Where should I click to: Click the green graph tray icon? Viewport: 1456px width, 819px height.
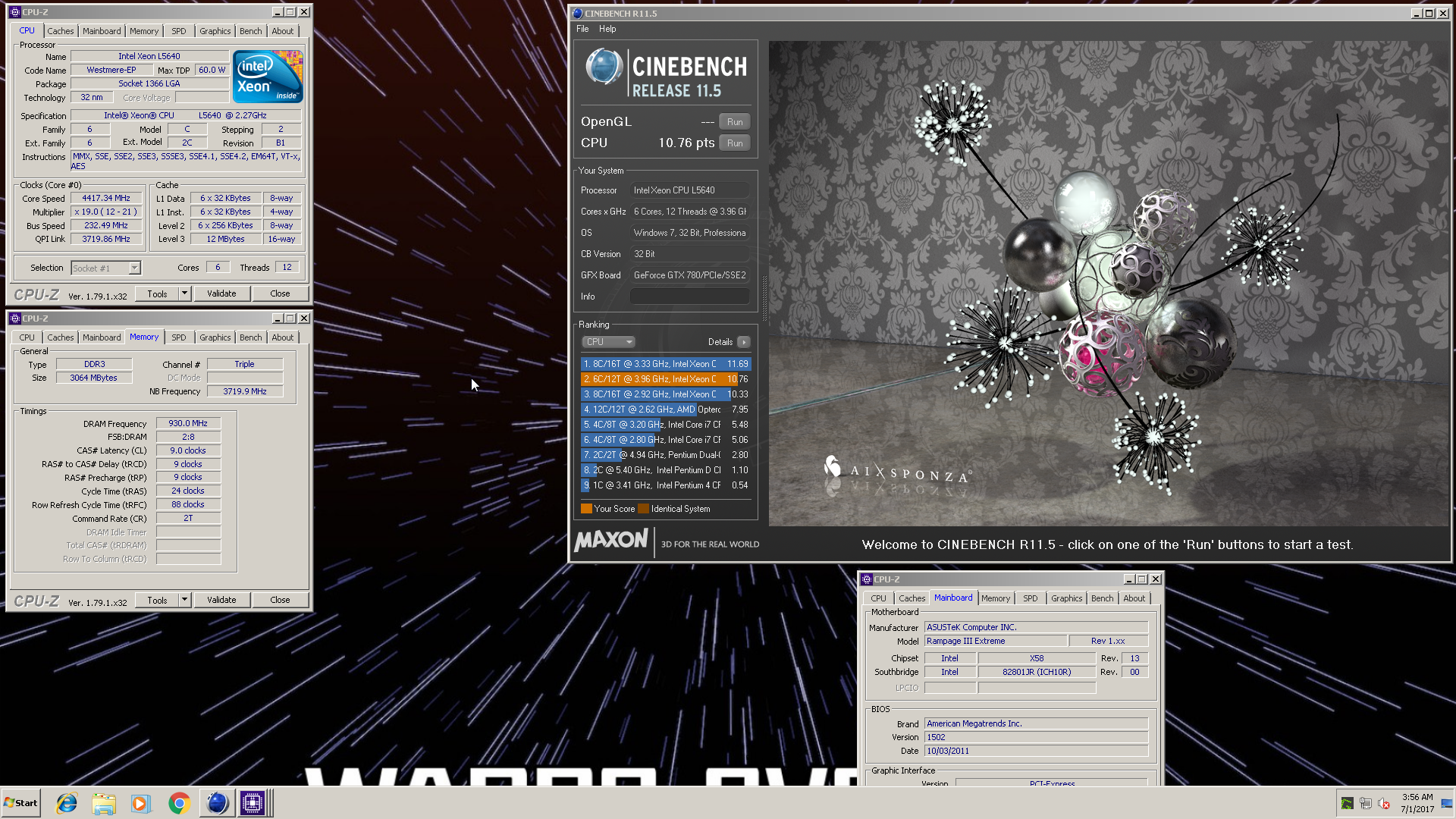1348,804
